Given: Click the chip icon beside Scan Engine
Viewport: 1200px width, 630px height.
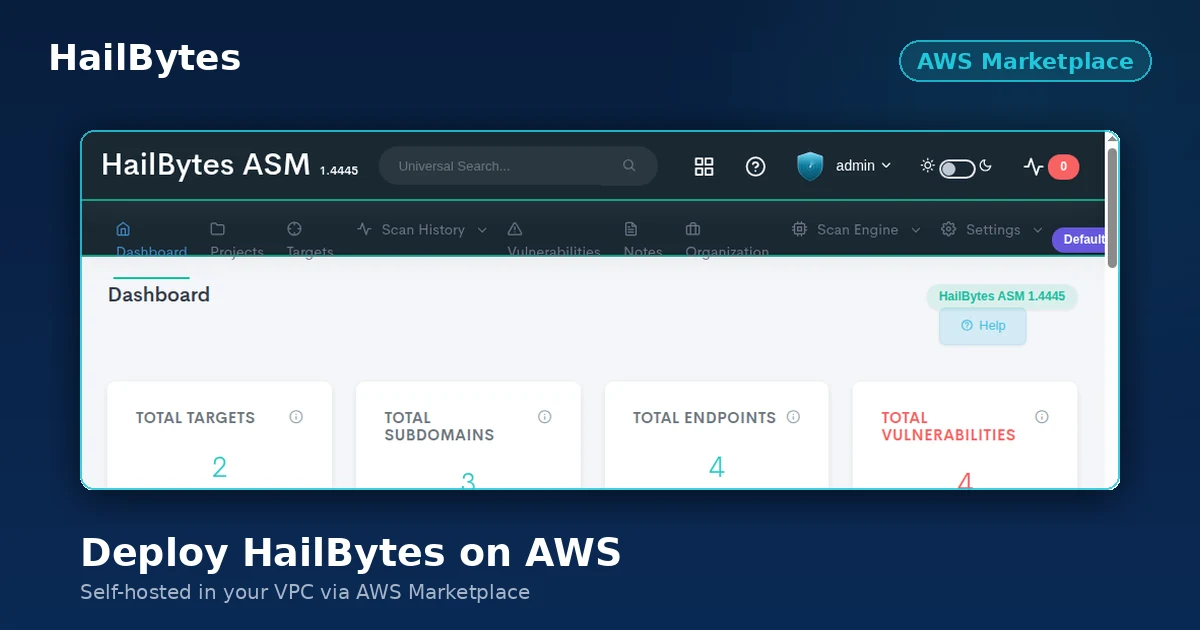Looking at the screenshot, I should click(800, 229).
